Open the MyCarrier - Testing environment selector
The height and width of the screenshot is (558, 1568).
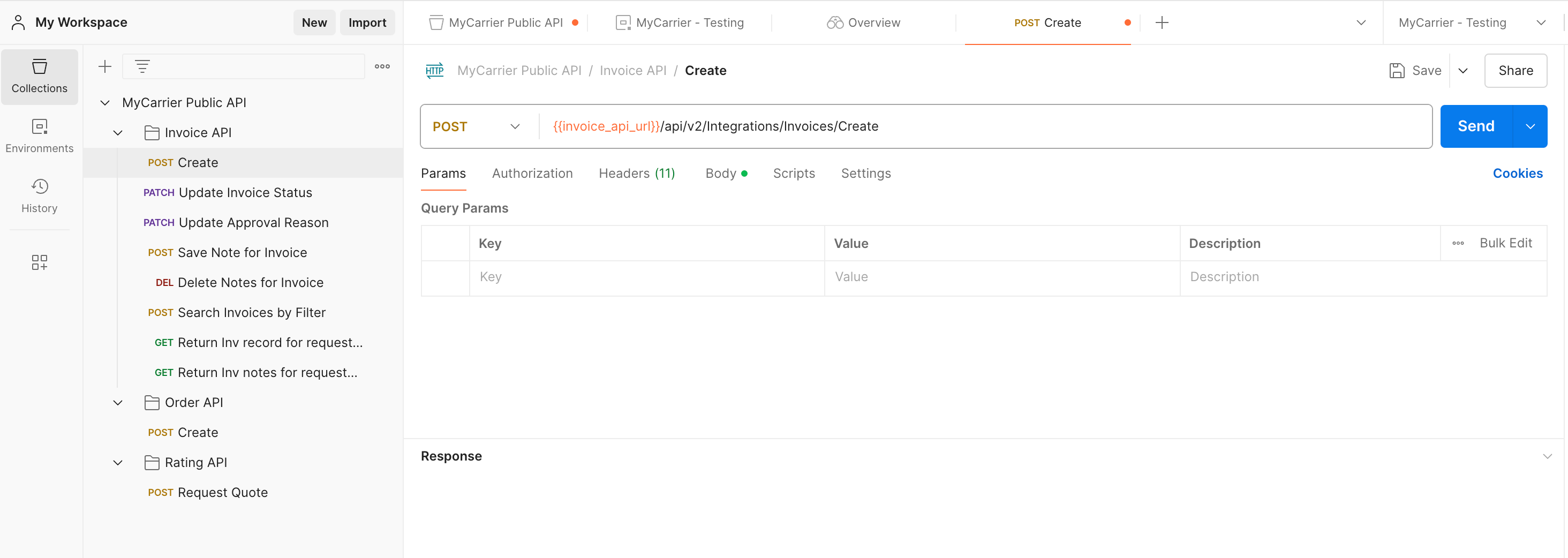[1473, 22]
